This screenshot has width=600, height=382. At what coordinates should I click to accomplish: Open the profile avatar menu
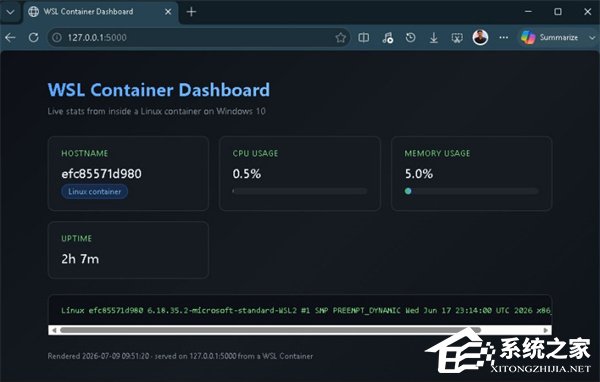point(480,38)
